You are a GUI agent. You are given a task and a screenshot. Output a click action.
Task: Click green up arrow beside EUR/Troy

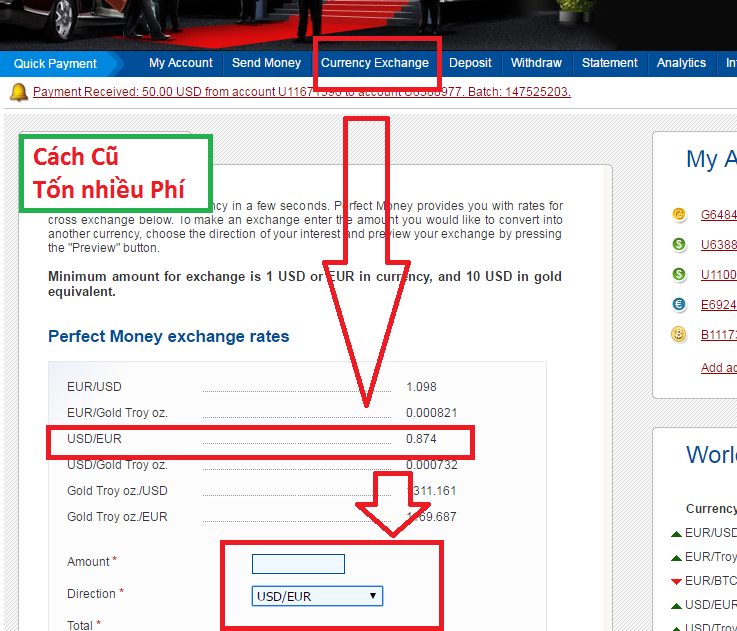tap(676, 558)
